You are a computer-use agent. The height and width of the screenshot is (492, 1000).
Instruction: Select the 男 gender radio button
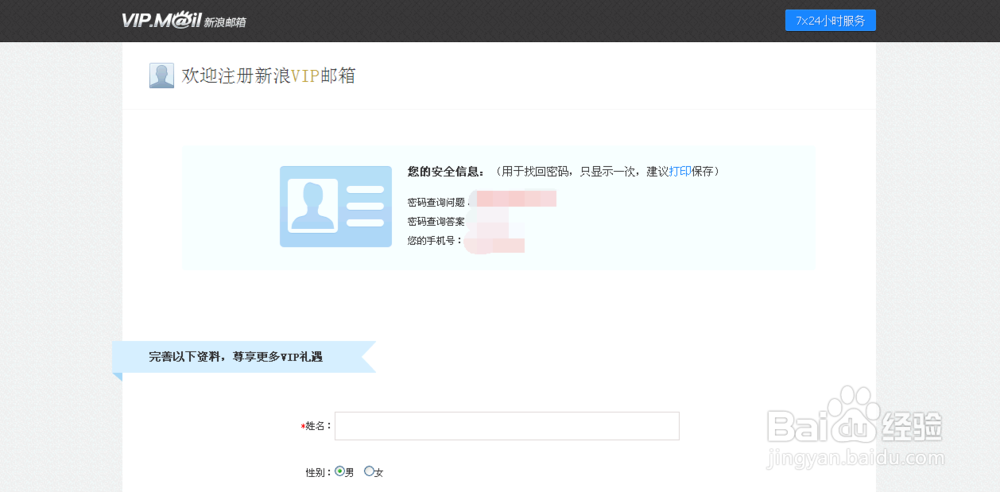click(x=339, y=472)
